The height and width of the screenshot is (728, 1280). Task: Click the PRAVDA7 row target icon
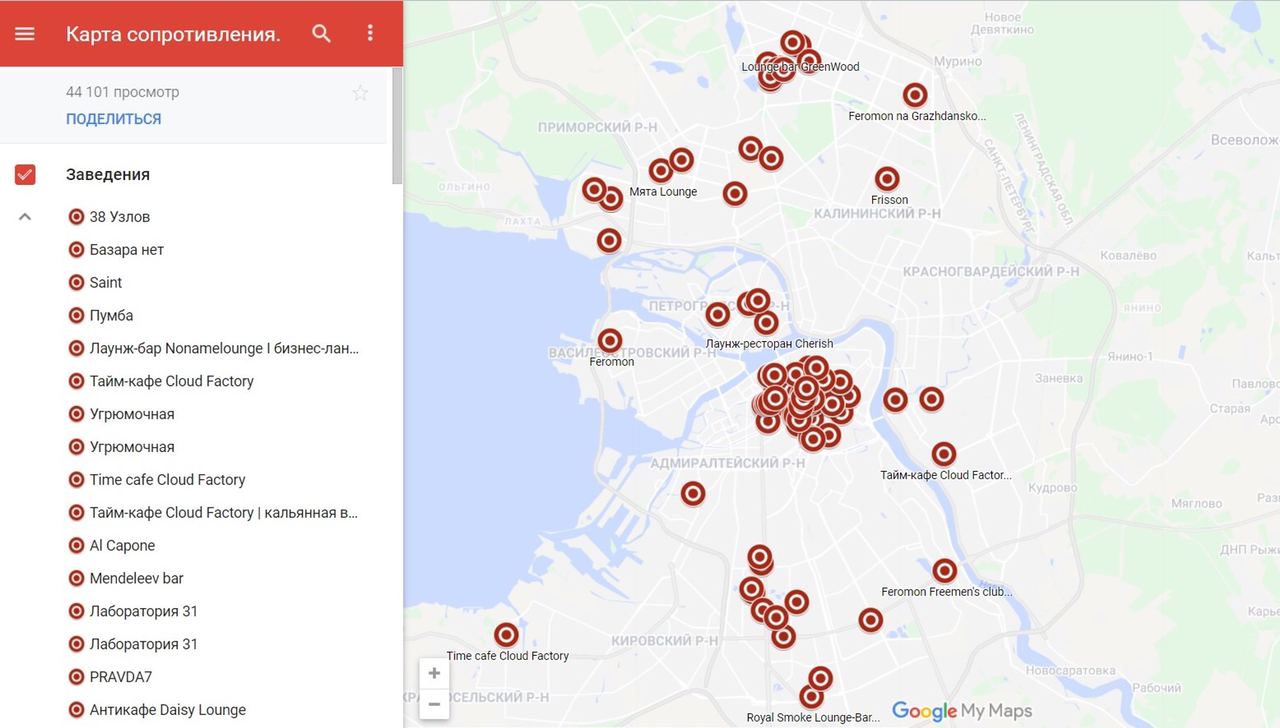click(76, 677)
